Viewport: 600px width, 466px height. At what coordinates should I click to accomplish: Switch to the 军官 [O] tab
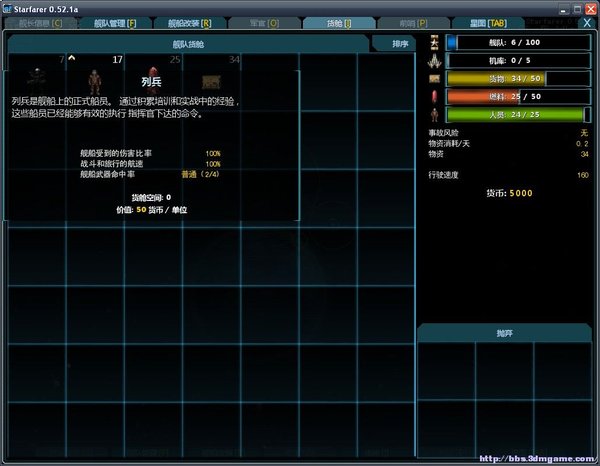[x=264, y=23]
